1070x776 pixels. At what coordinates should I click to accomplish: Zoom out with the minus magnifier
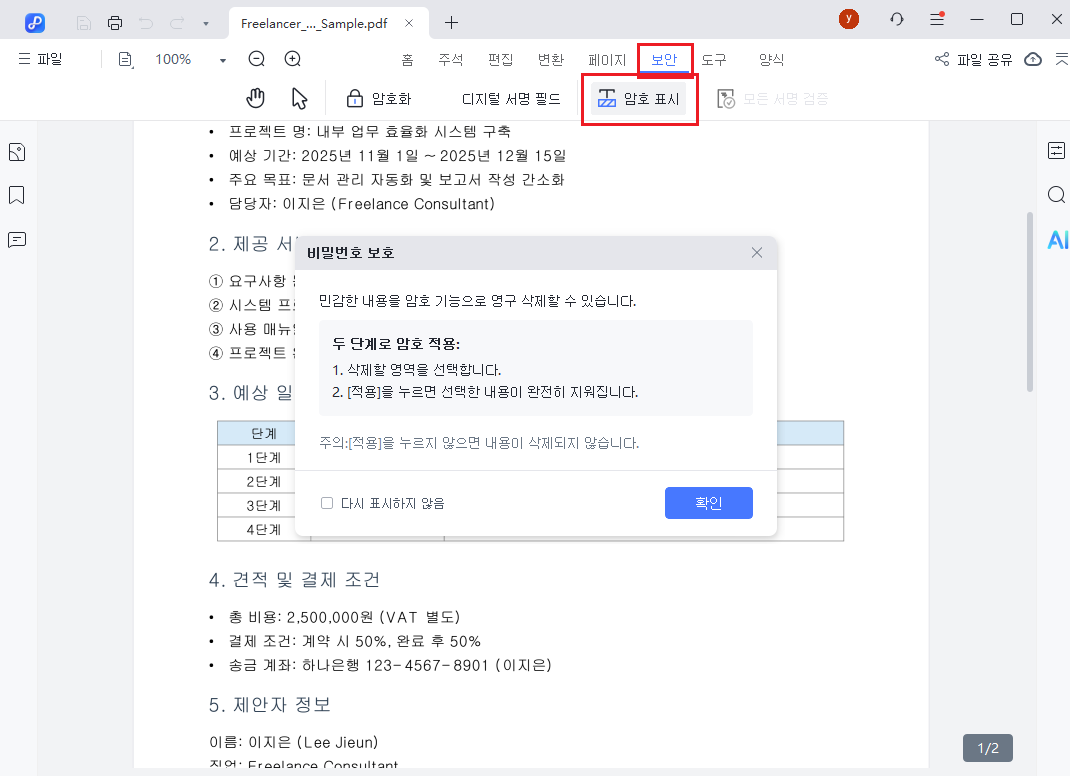click(256, 59)
